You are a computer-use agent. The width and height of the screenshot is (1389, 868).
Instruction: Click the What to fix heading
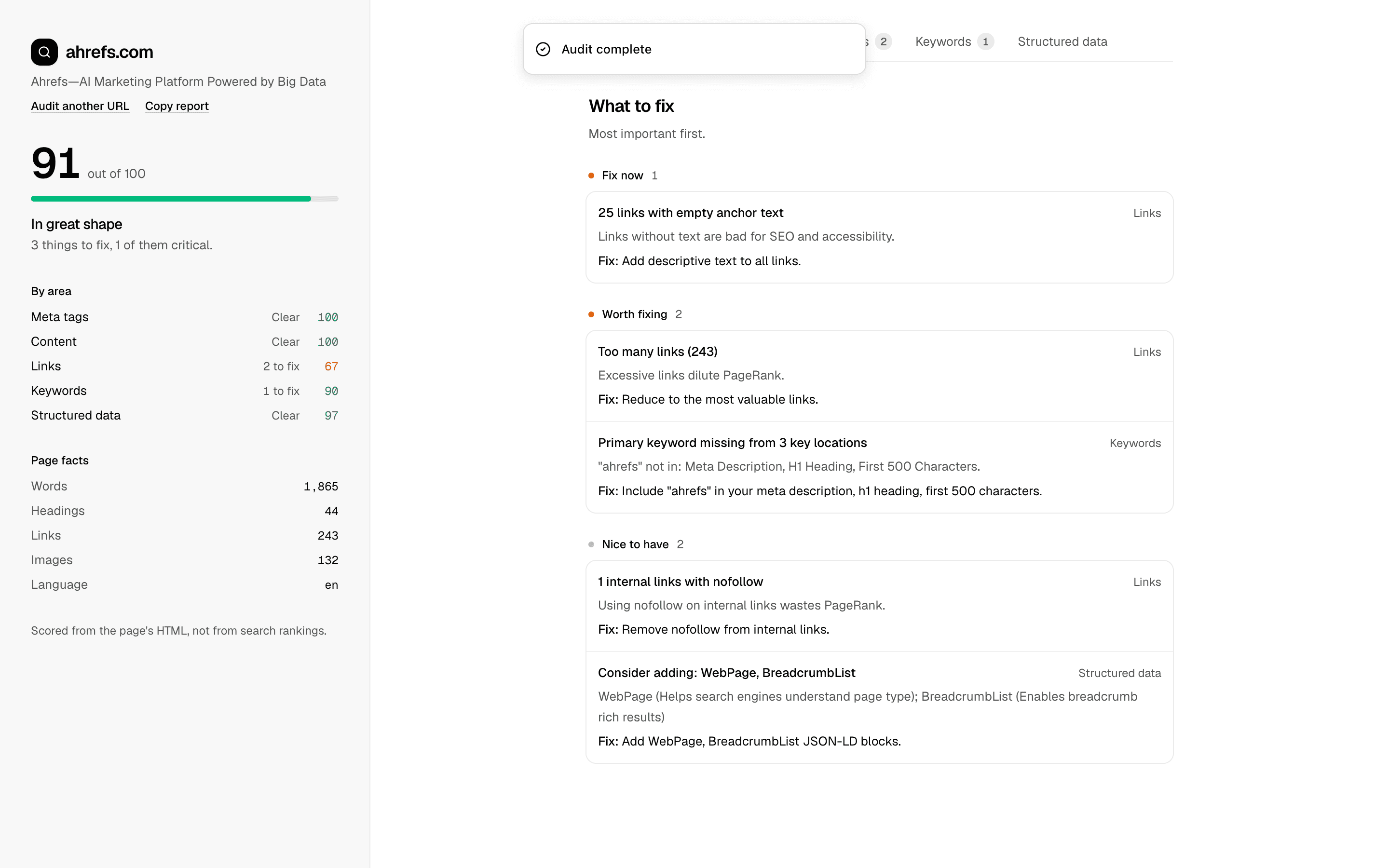pyautogui.click(x=631, y=106)
